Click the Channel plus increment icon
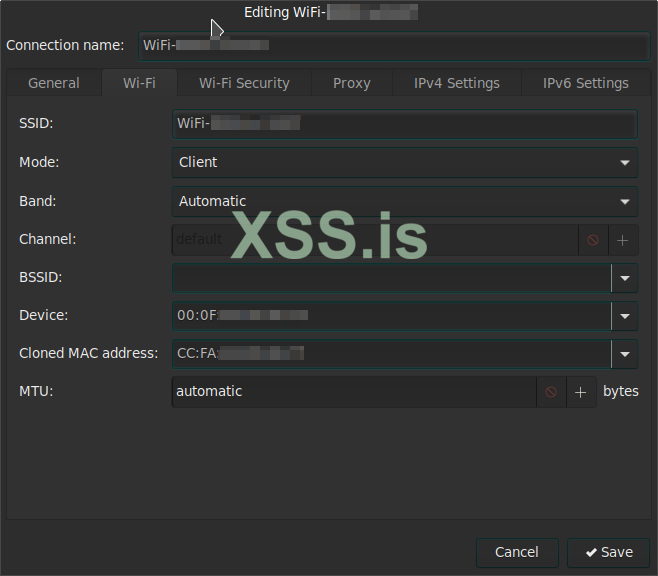The width and height of the screenshot is (658, 576). point(622,240)
